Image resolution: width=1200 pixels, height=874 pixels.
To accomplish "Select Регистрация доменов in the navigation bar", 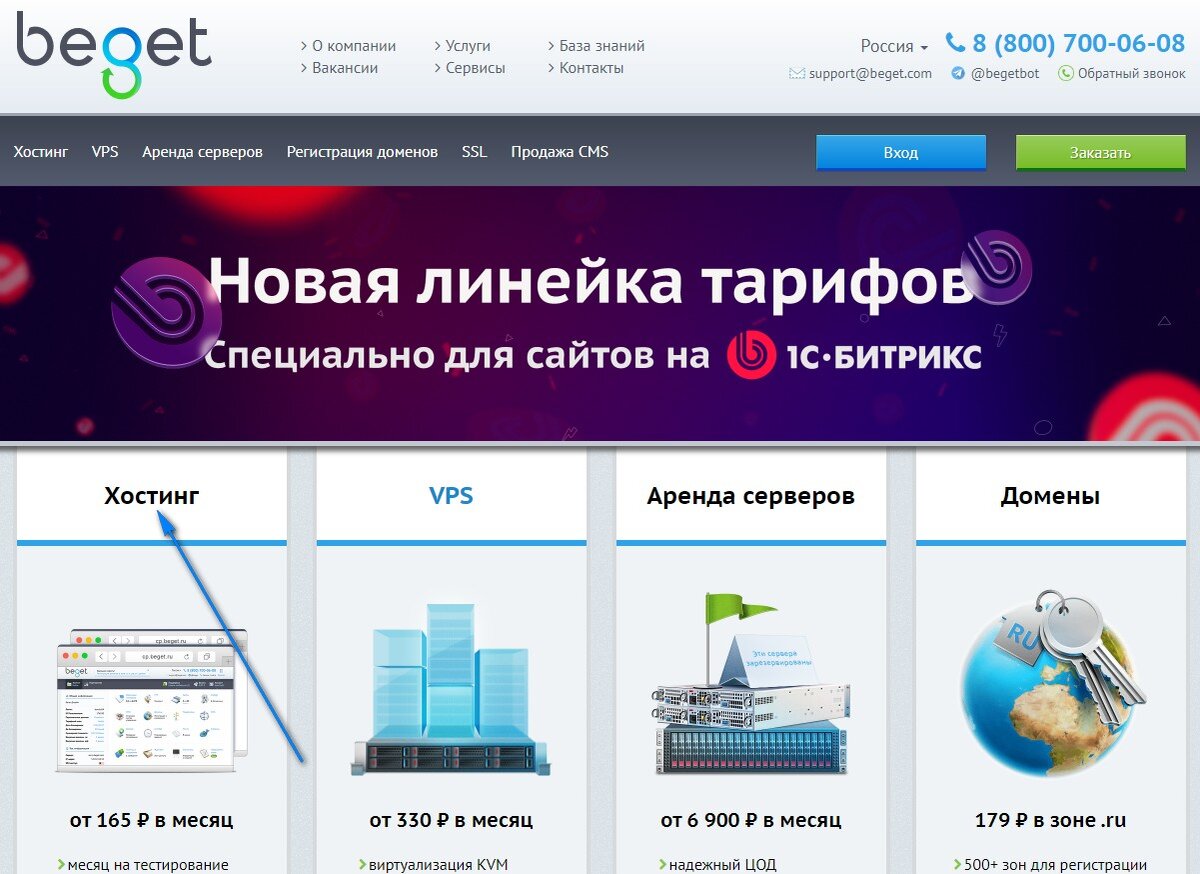I will [362, 152].
